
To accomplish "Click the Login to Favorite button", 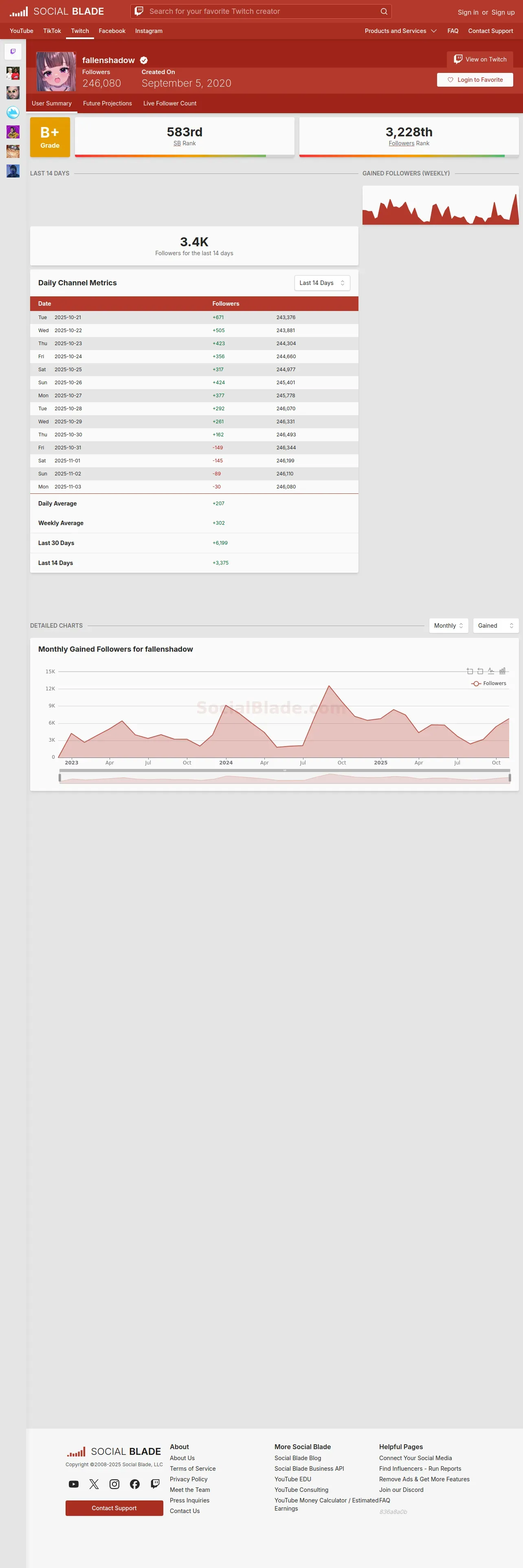I will (475, 80).
